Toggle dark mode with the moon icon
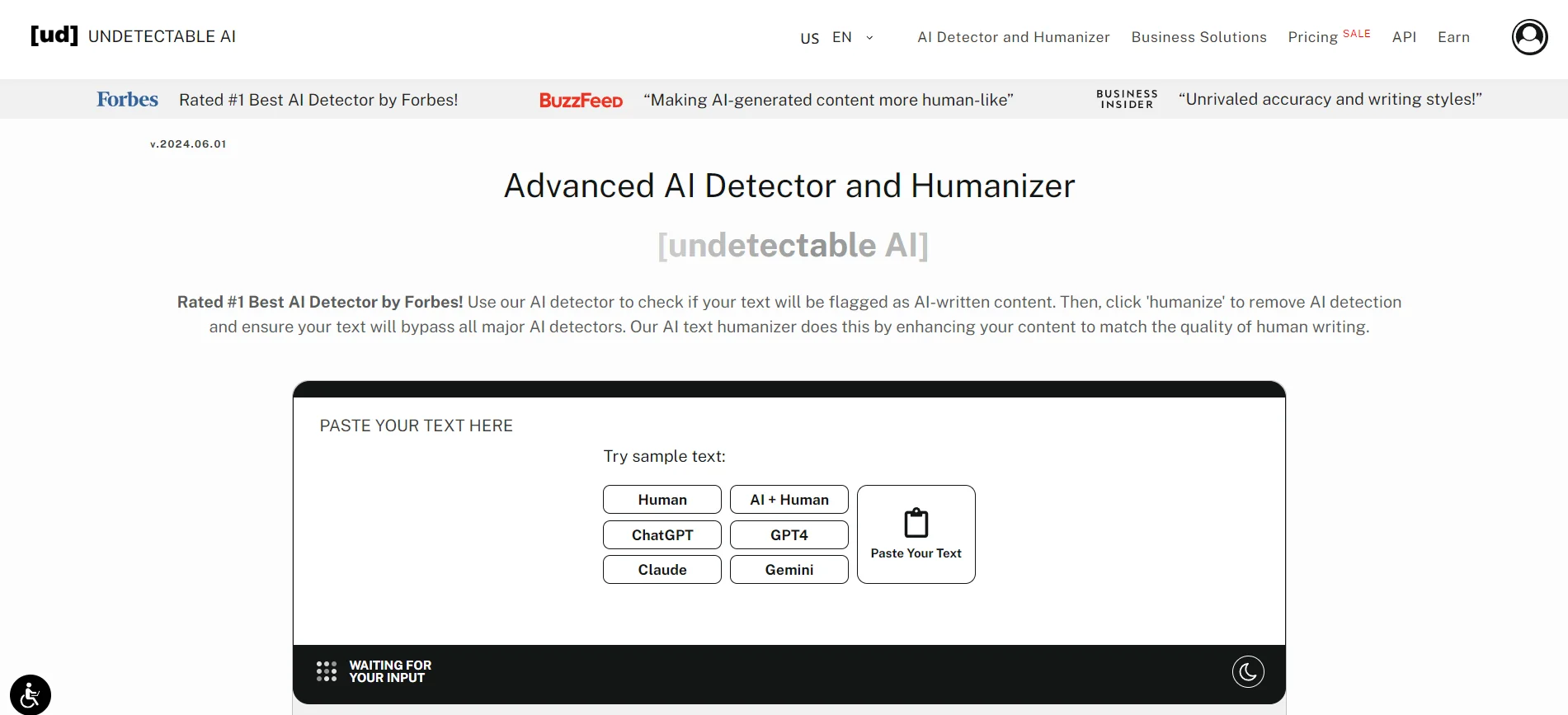The width and height of the screenshot is (1568, 715). click(x=1248, y=671)
